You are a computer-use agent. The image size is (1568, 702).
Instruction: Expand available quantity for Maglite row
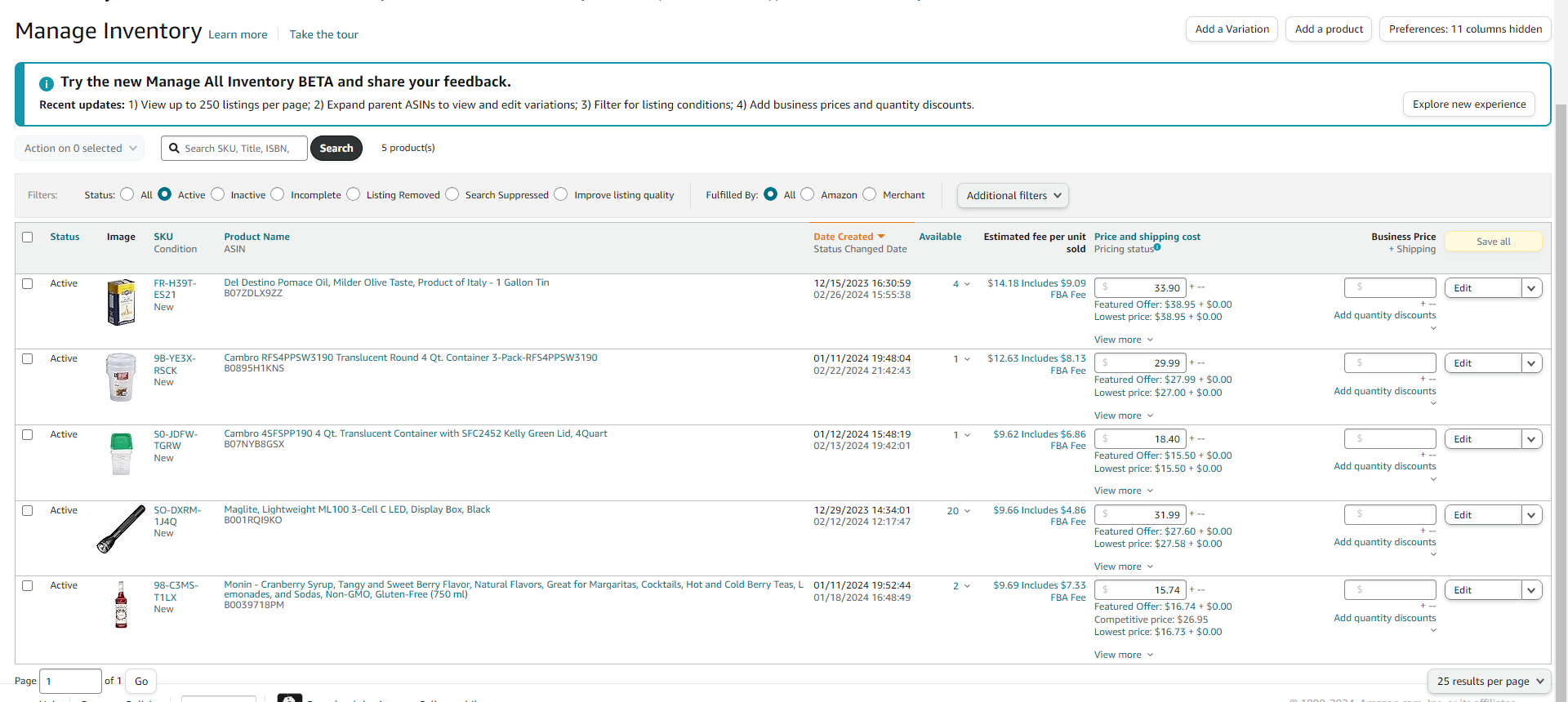point(968,511)
